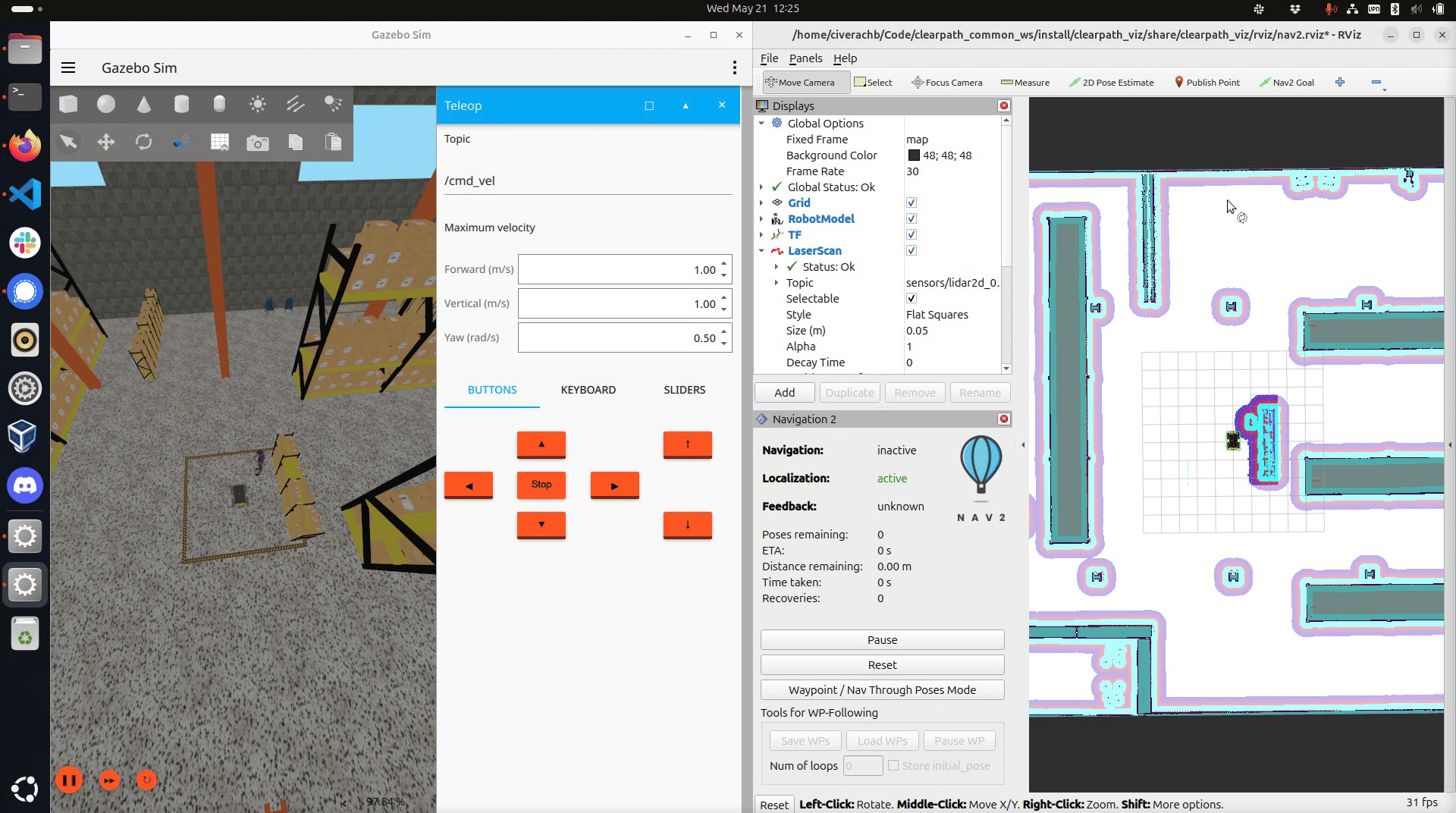Expand the TF display entry
Viewport: 1456px width, 813px height.
(x=761, y=235)
